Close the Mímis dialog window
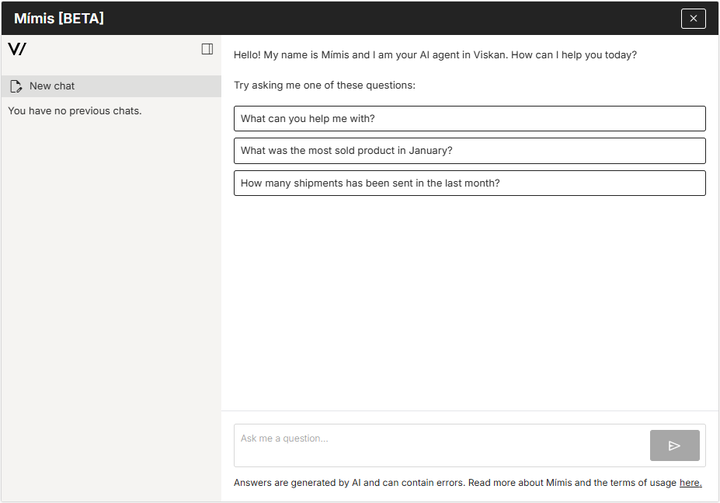 pyautogui.click(x=693, y=18)
